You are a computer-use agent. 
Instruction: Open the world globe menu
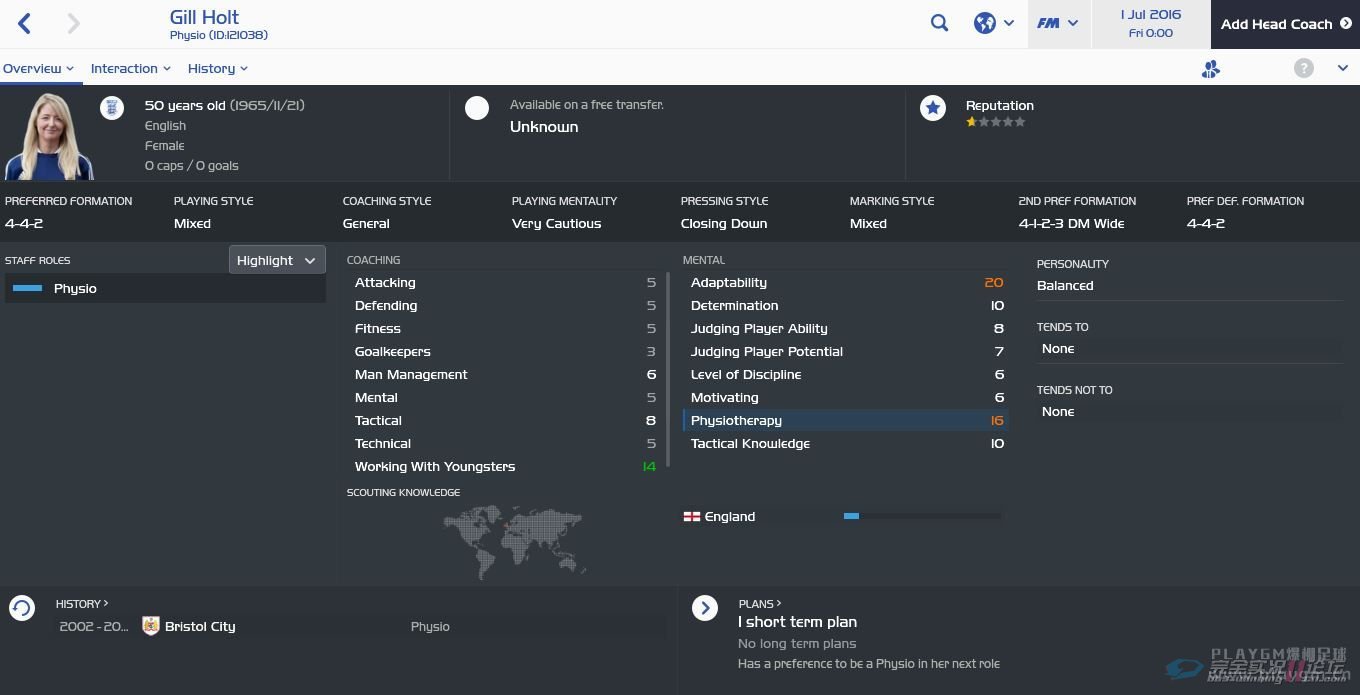pyautogui.click(x=994, y=23)
